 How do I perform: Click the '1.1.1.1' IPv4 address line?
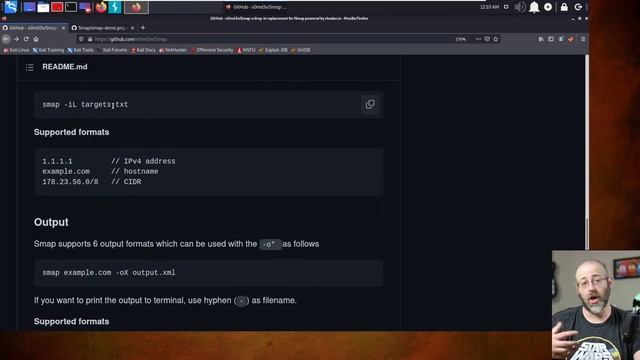[x=109, y=161]
